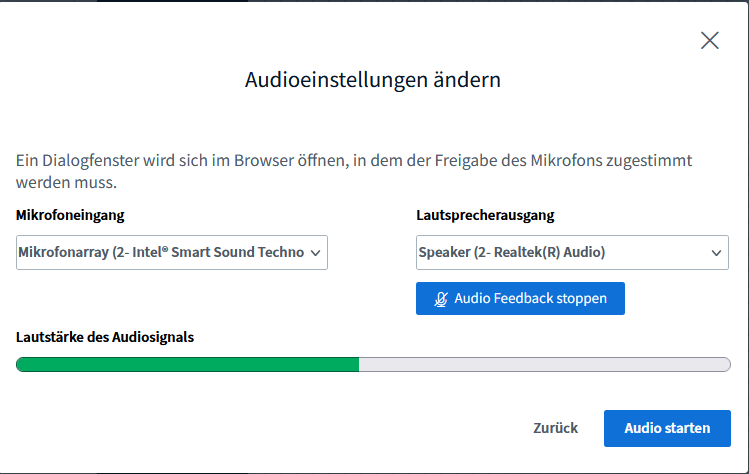Viewport: 749px width, 474px height.
Task: Click the muted microphone icon
Action: (x=441, y=299)
